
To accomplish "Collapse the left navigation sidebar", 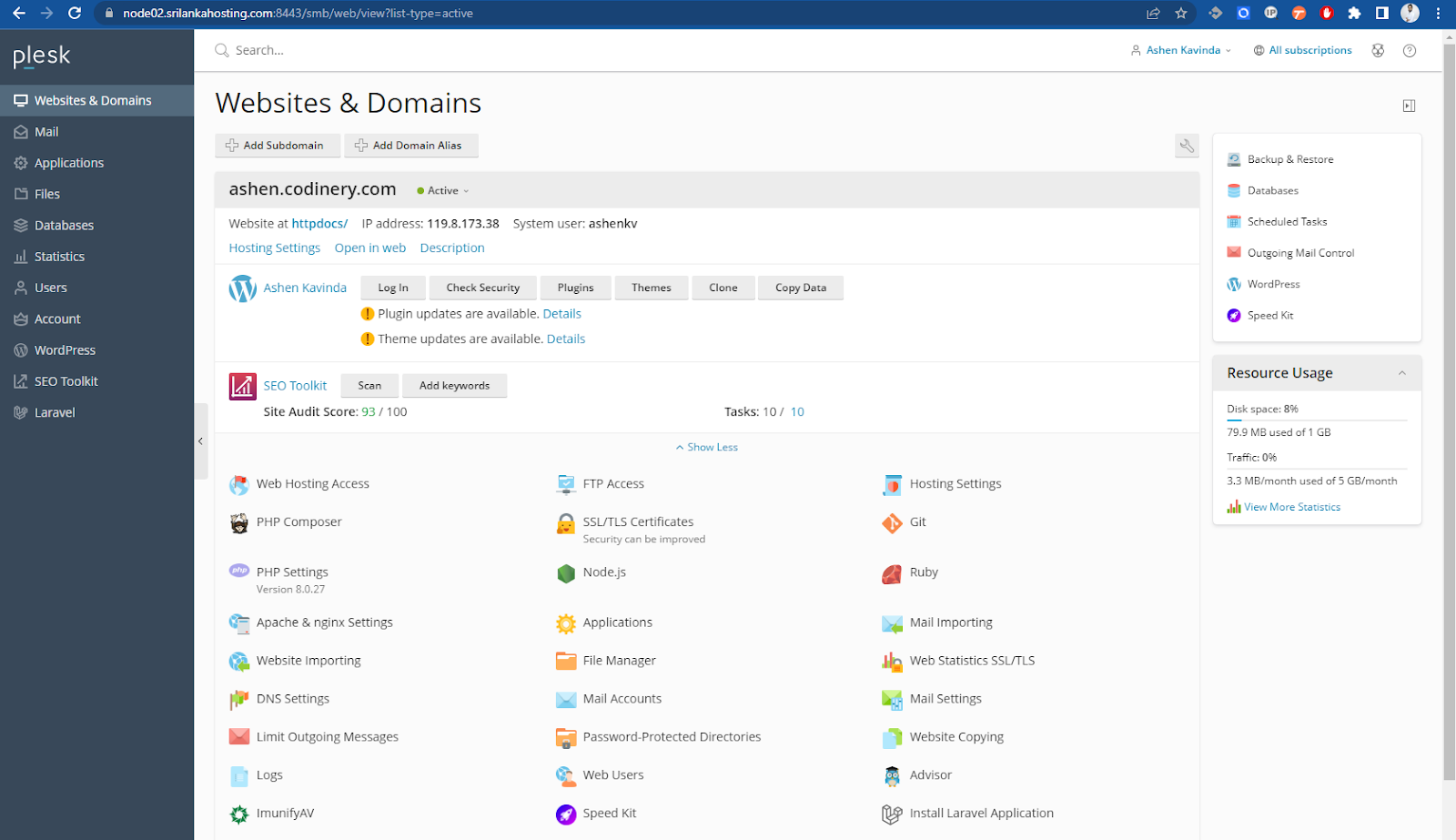I will click(201, 441).
